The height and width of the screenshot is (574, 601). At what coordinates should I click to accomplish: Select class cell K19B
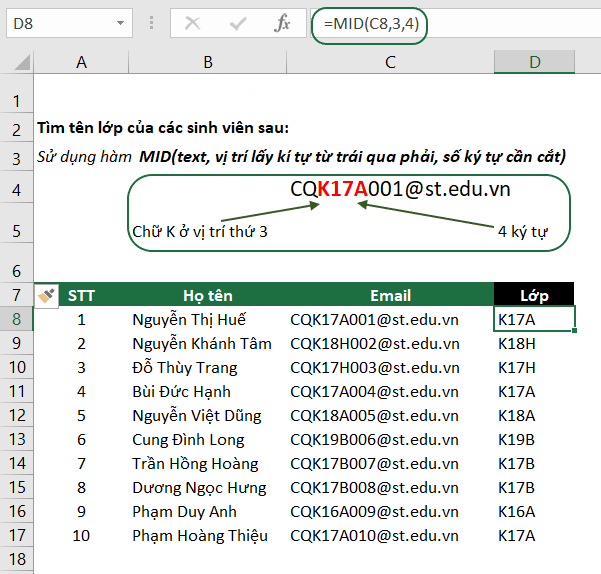(x=534, y=440)
